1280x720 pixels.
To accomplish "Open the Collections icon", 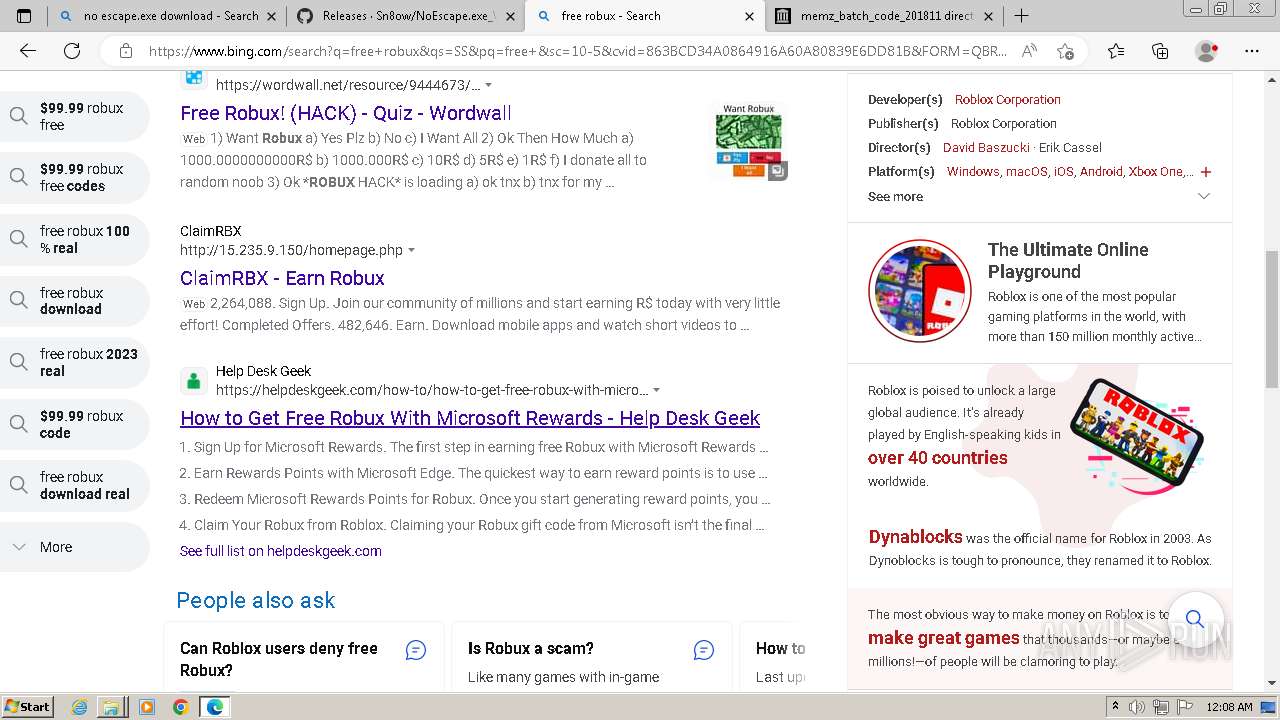I will pyautogui.click(x=1160, y=51).
